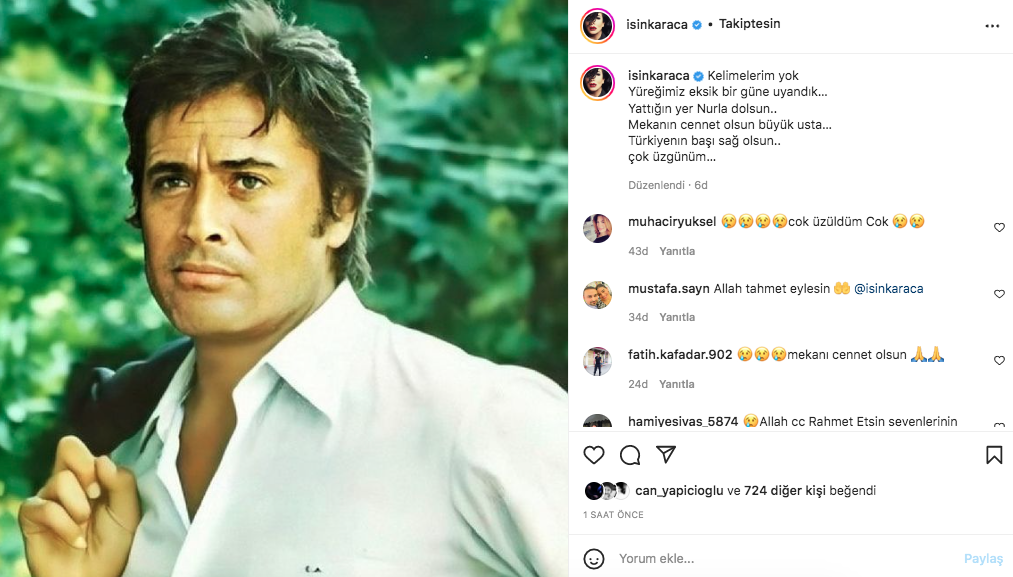Like the post with the heart icon
This screenshot has height=577, width=1013.
click(594, 454)
